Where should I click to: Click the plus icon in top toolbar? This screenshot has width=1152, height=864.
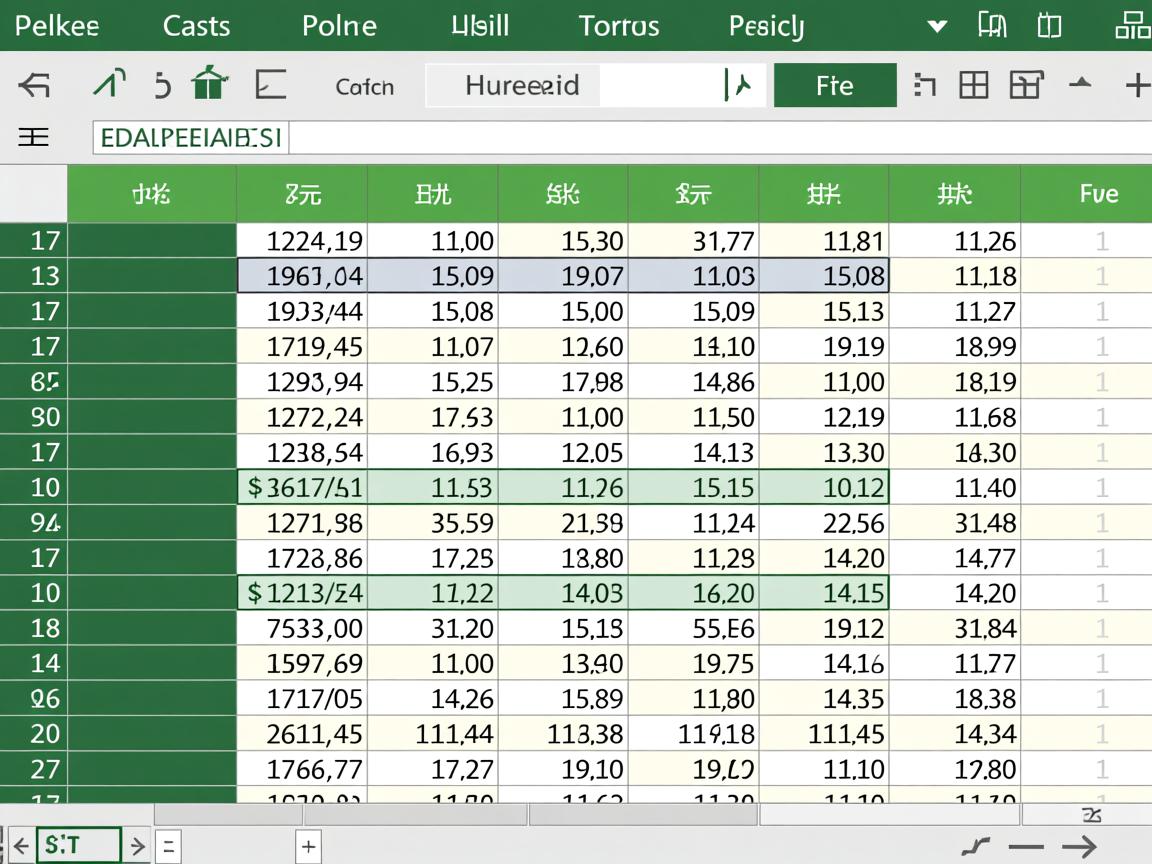[x=1136, y=86]
